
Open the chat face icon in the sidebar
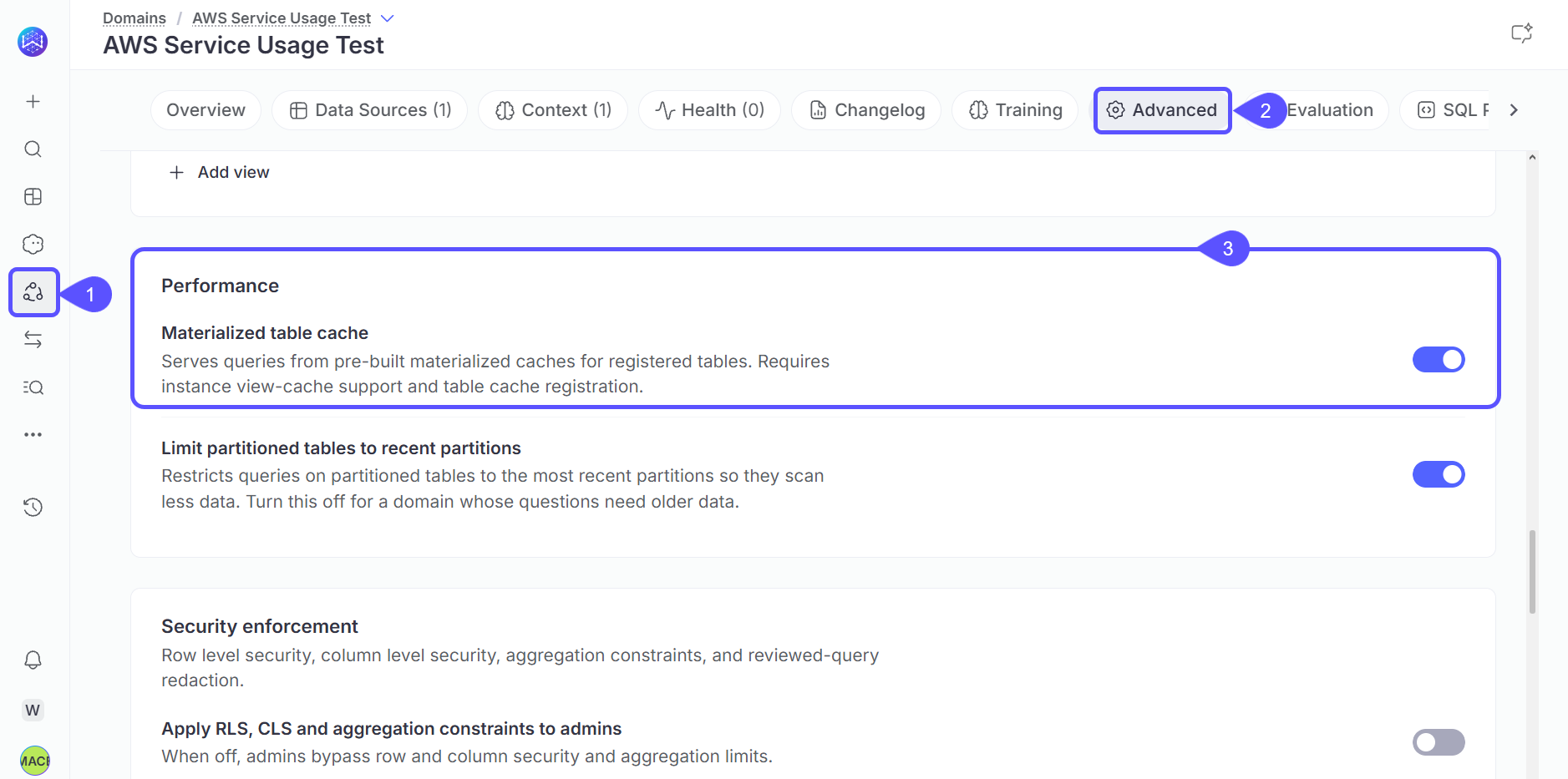33,244
